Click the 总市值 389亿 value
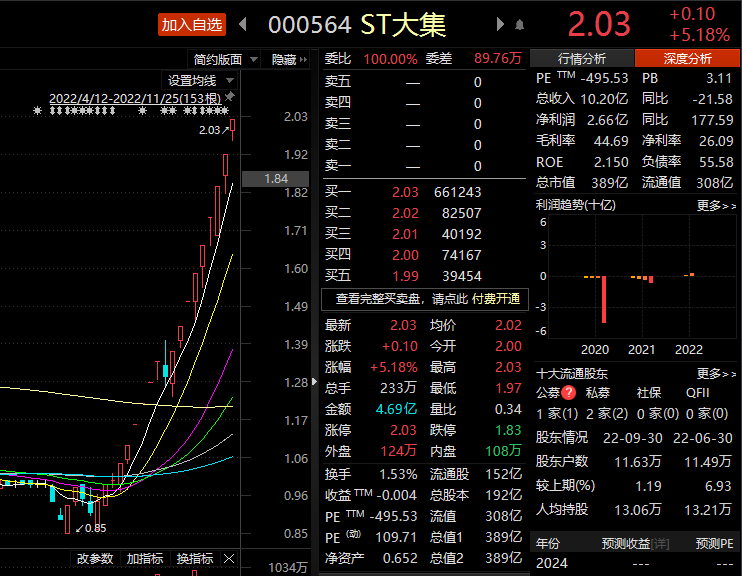The width and height of the screenshot is (742, 576). click(x=610, y=183)
